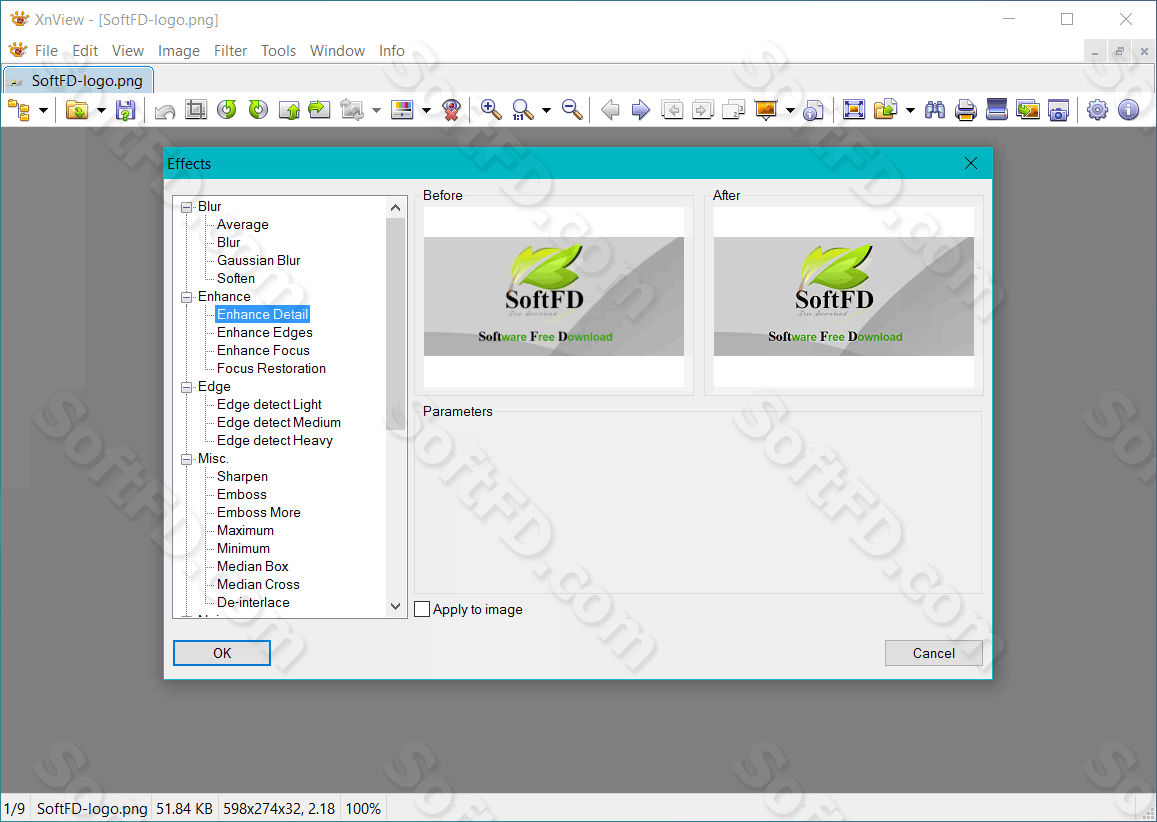Click the Next page icon

point(702,111)
